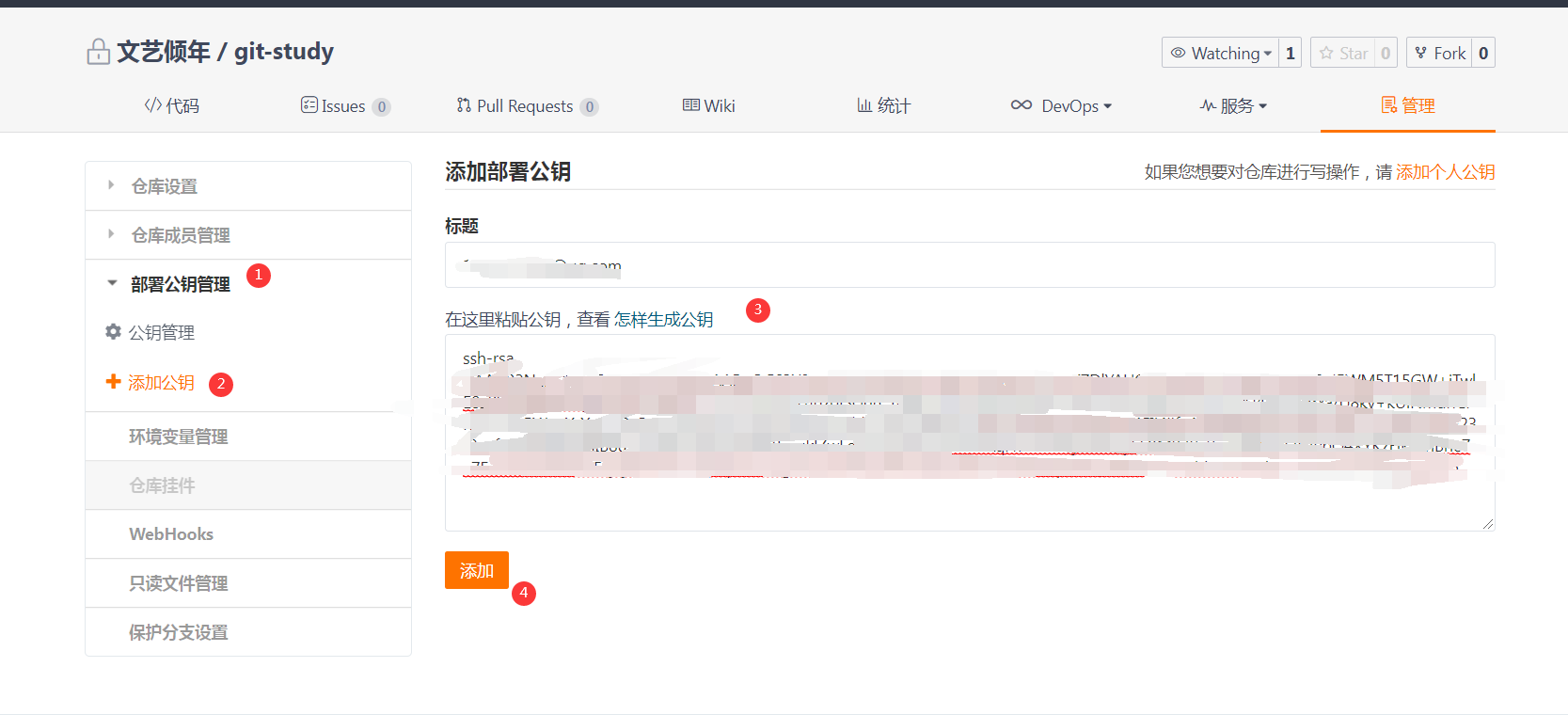Click the plus icon next to 添加公钥
This screenshot has width=1568, height=715.
click(114, 381)
